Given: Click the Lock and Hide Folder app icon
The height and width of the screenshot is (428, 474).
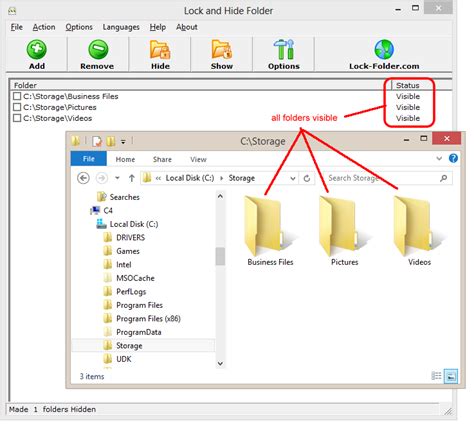Looking at the screenshot, I should (12, 11).
